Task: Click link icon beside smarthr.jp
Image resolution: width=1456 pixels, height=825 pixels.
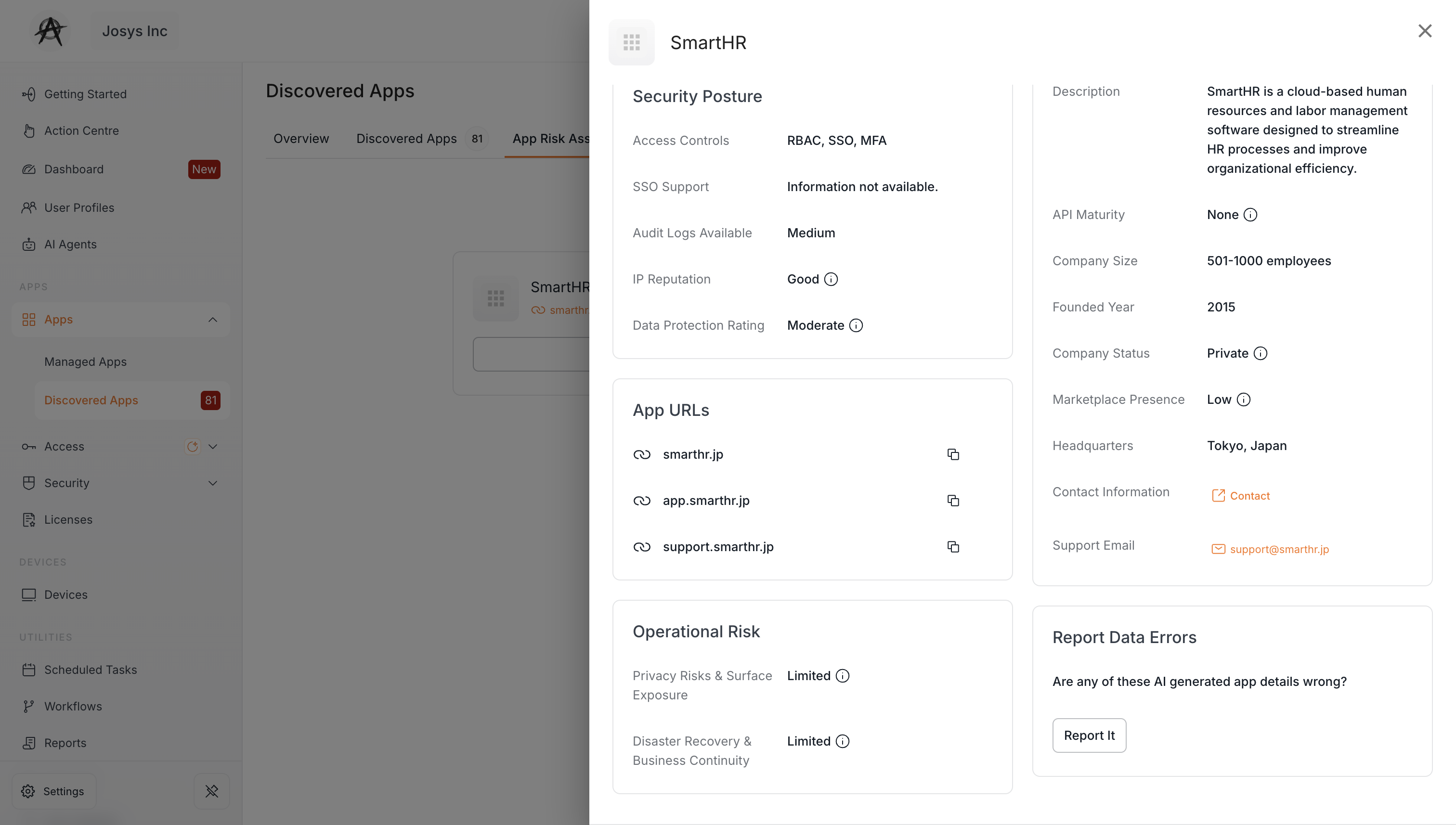Action: click(x=641, y=454)
